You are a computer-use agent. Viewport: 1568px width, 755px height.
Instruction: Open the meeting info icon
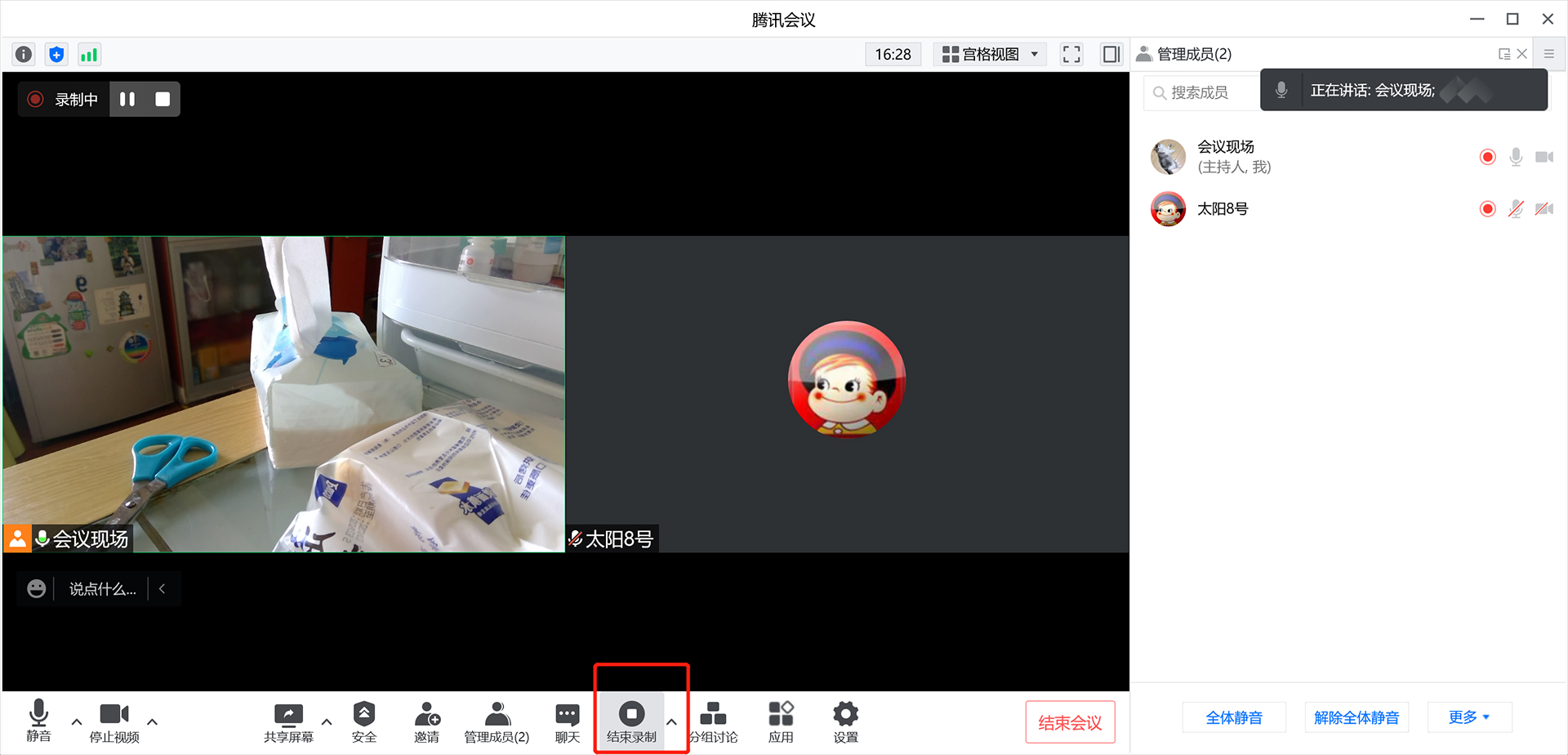point(24,55)
